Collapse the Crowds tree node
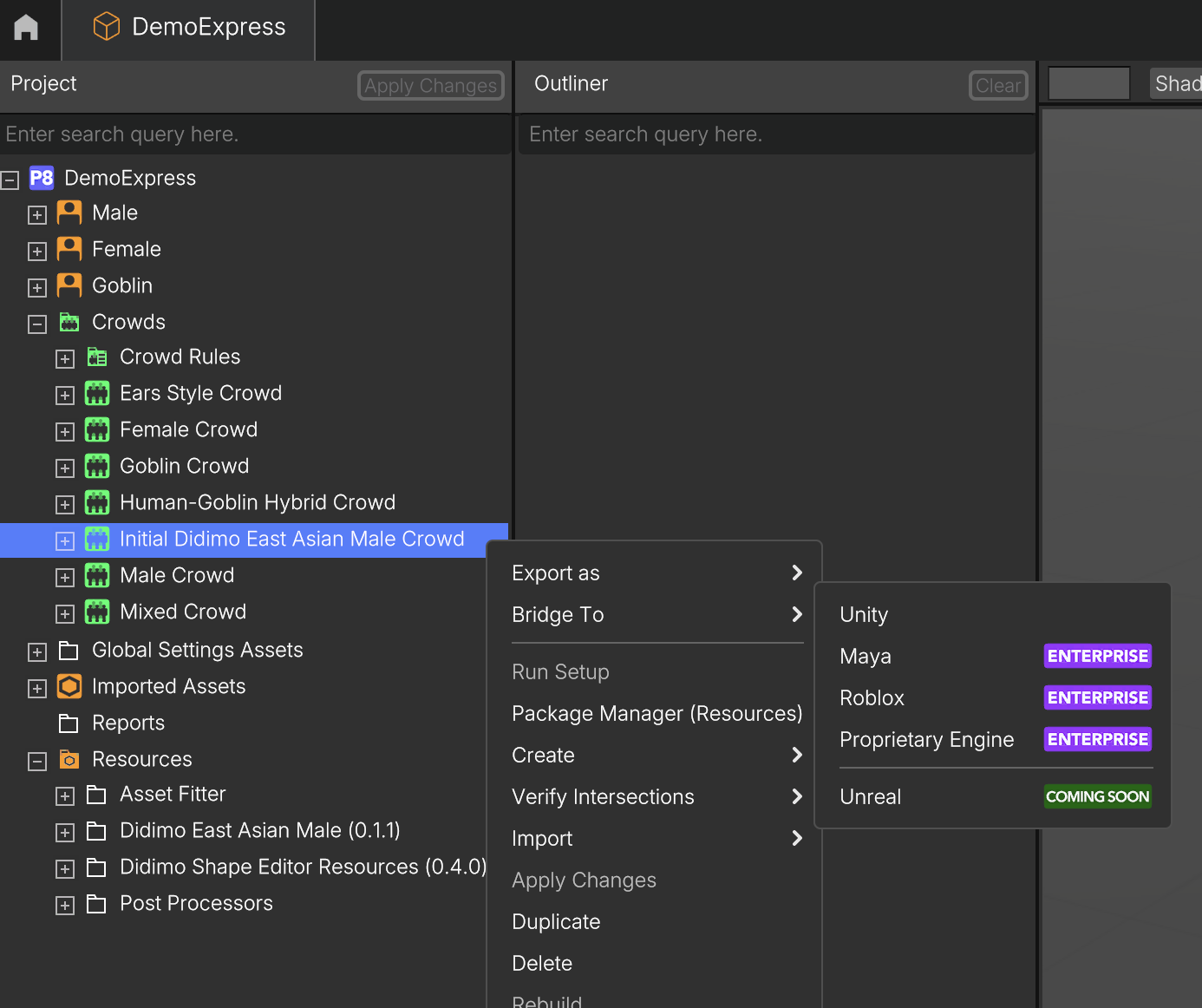The height and width of the screenshot is (1008, 1202). point(37,324)
